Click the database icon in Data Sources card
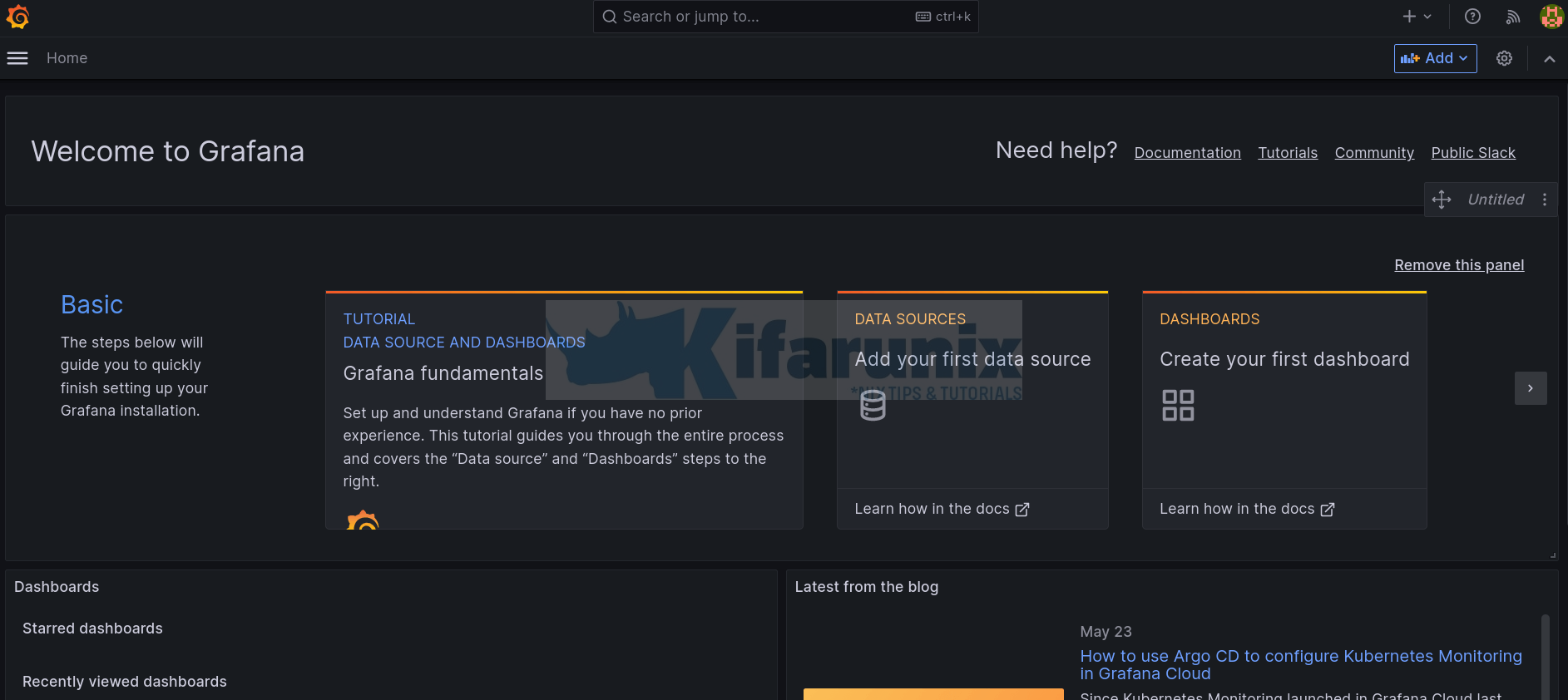This screenshot has width=1568, height=700. point(873,405)
